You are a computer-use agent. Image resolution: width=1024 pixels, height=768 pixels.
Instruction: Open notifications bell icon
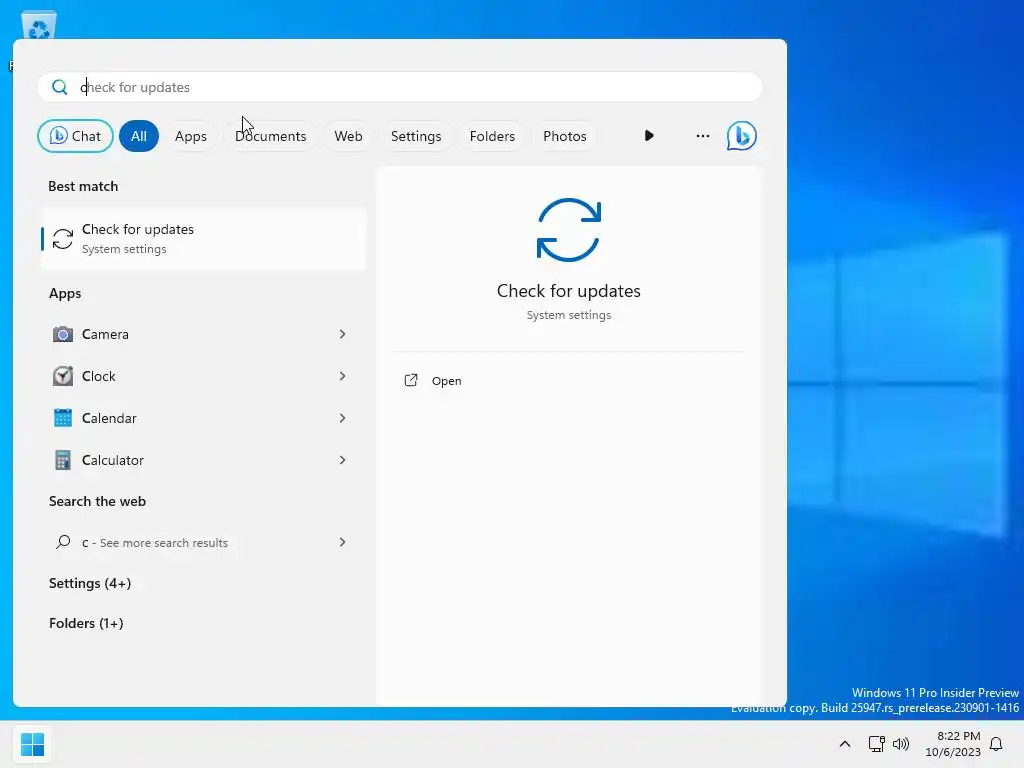point(996,744)
